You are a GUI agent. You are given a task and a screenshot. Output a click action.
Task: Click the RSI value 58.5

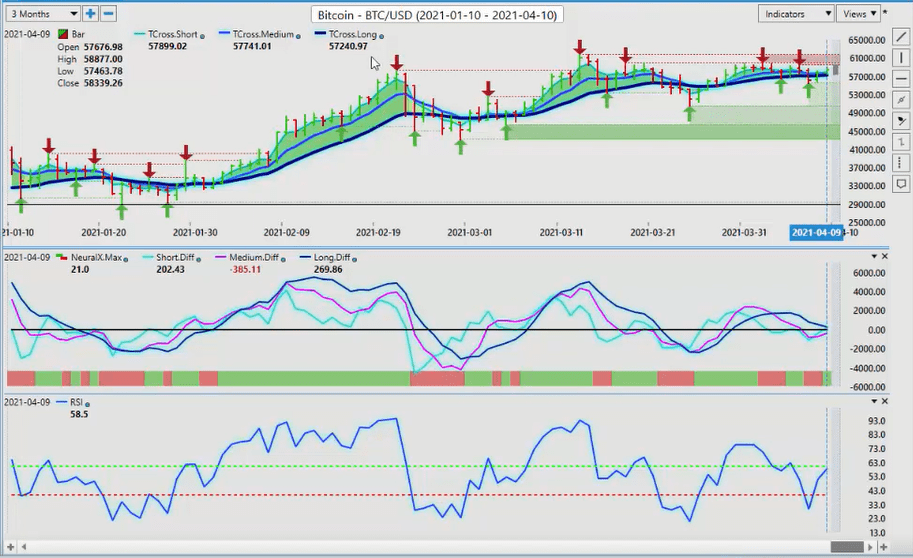79,414
